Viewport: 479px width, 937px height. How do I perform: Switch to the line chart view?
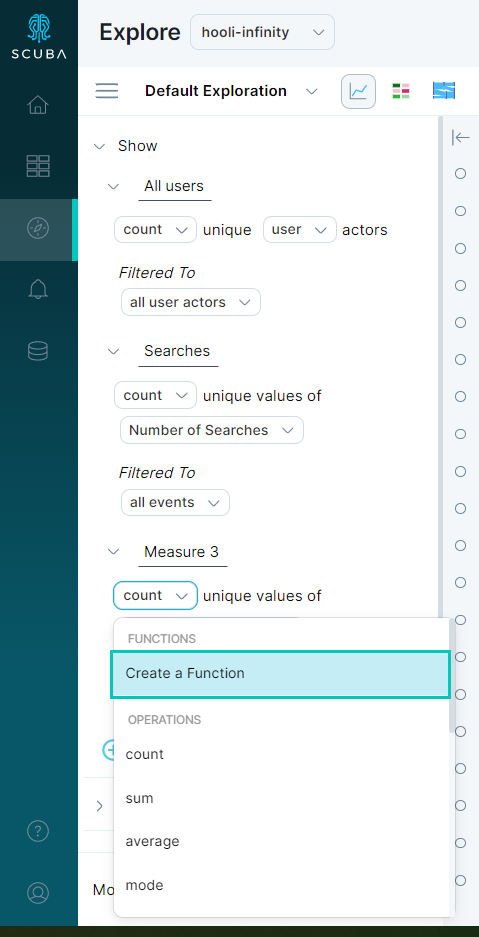[358, 91]
